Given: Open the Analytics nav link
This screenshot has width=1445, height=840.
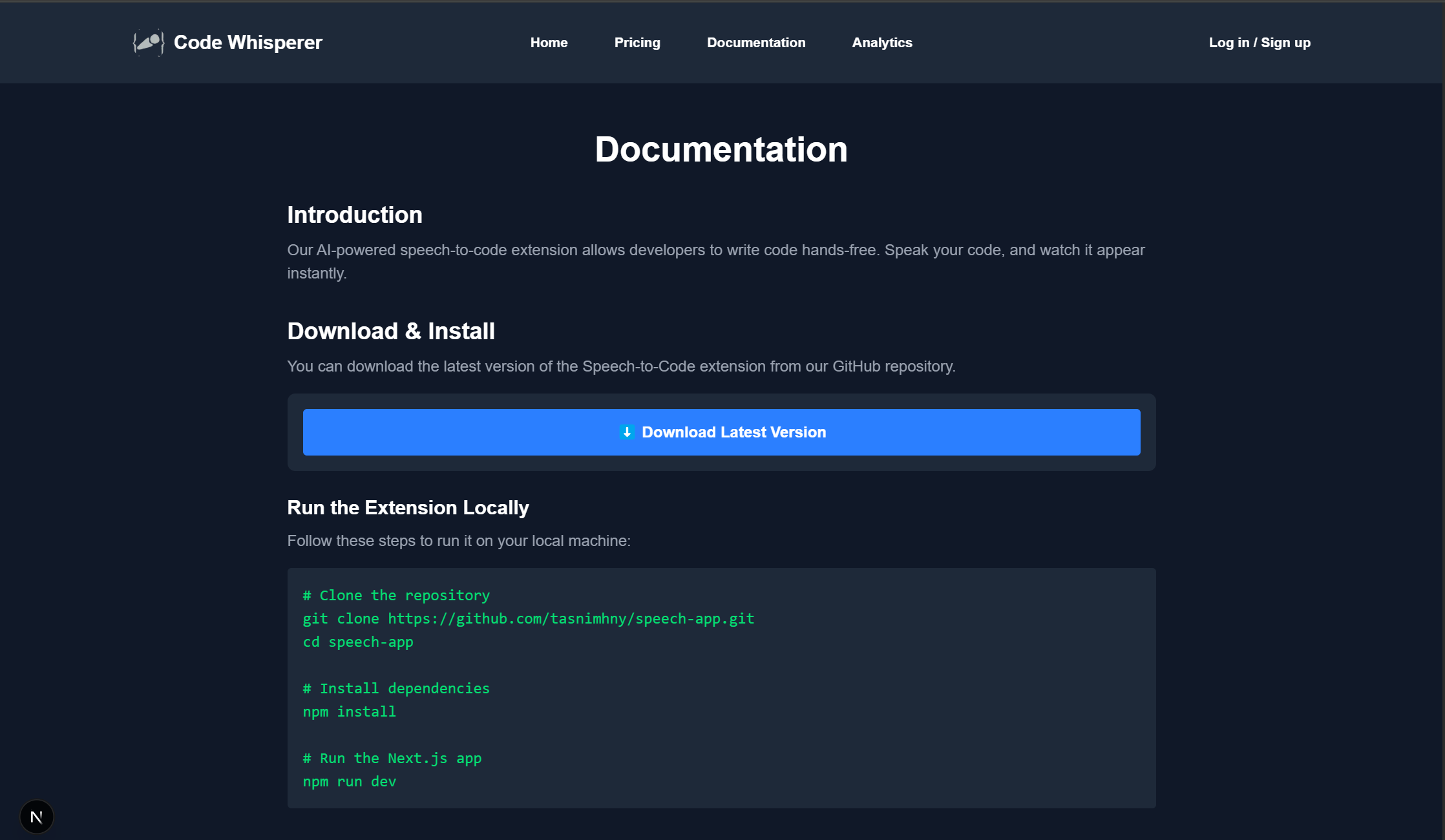Looking at the screenshot, I should [882, 43].
